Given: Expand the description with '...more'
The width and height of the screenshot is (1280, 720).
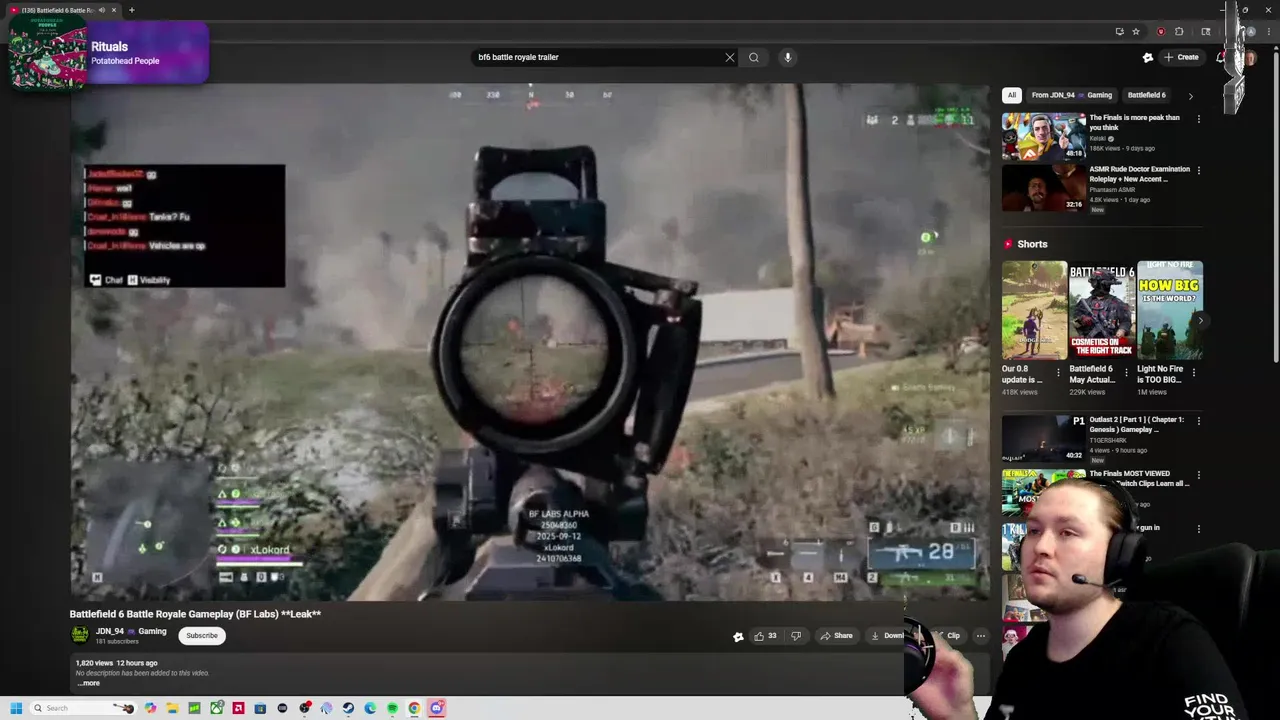Looking at the screenshot, I should click(x=89, y=683).
